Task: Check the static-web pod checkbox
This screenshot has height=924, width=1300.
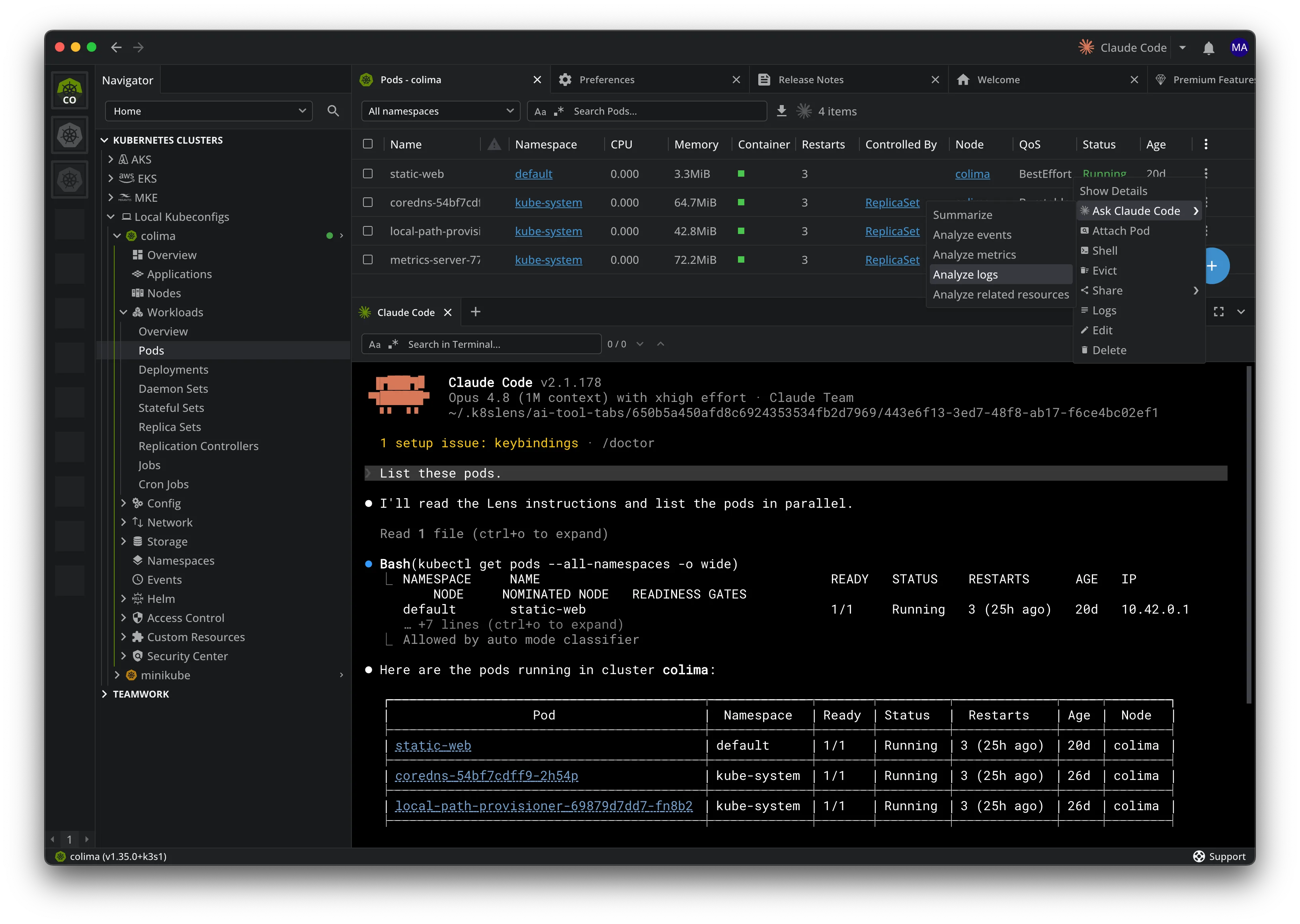Action: (368, 173)
